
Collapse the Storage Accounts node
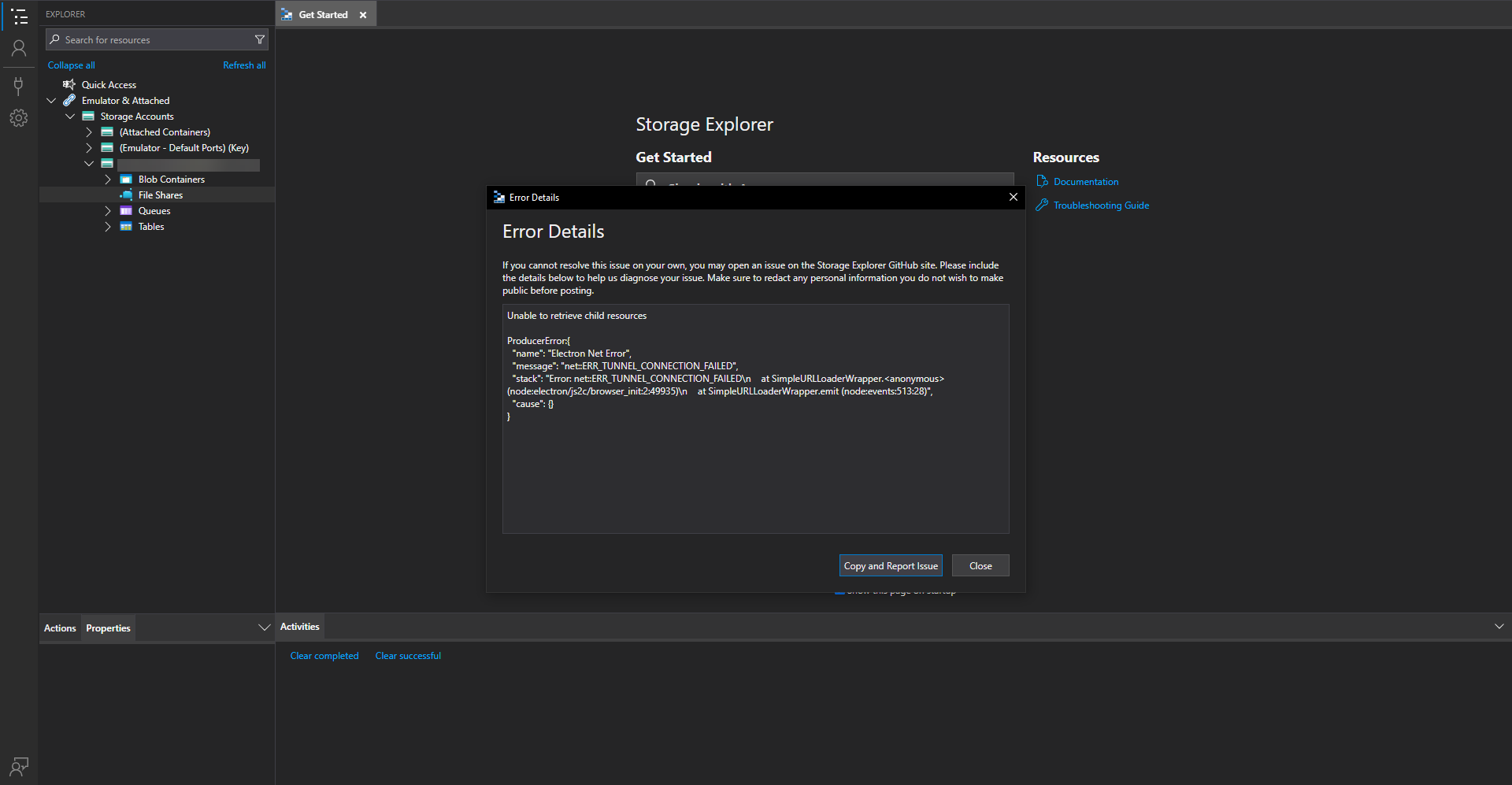click(70, 116)
